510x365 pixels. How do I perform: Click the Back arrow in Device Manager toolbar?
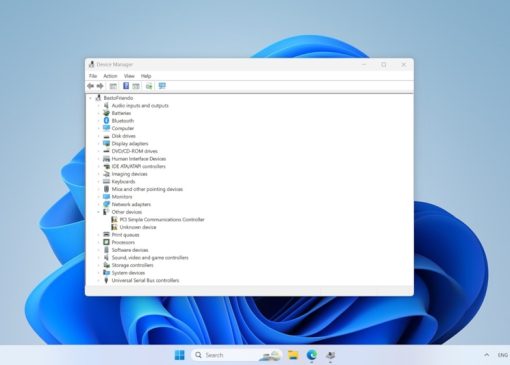(90, 86)
